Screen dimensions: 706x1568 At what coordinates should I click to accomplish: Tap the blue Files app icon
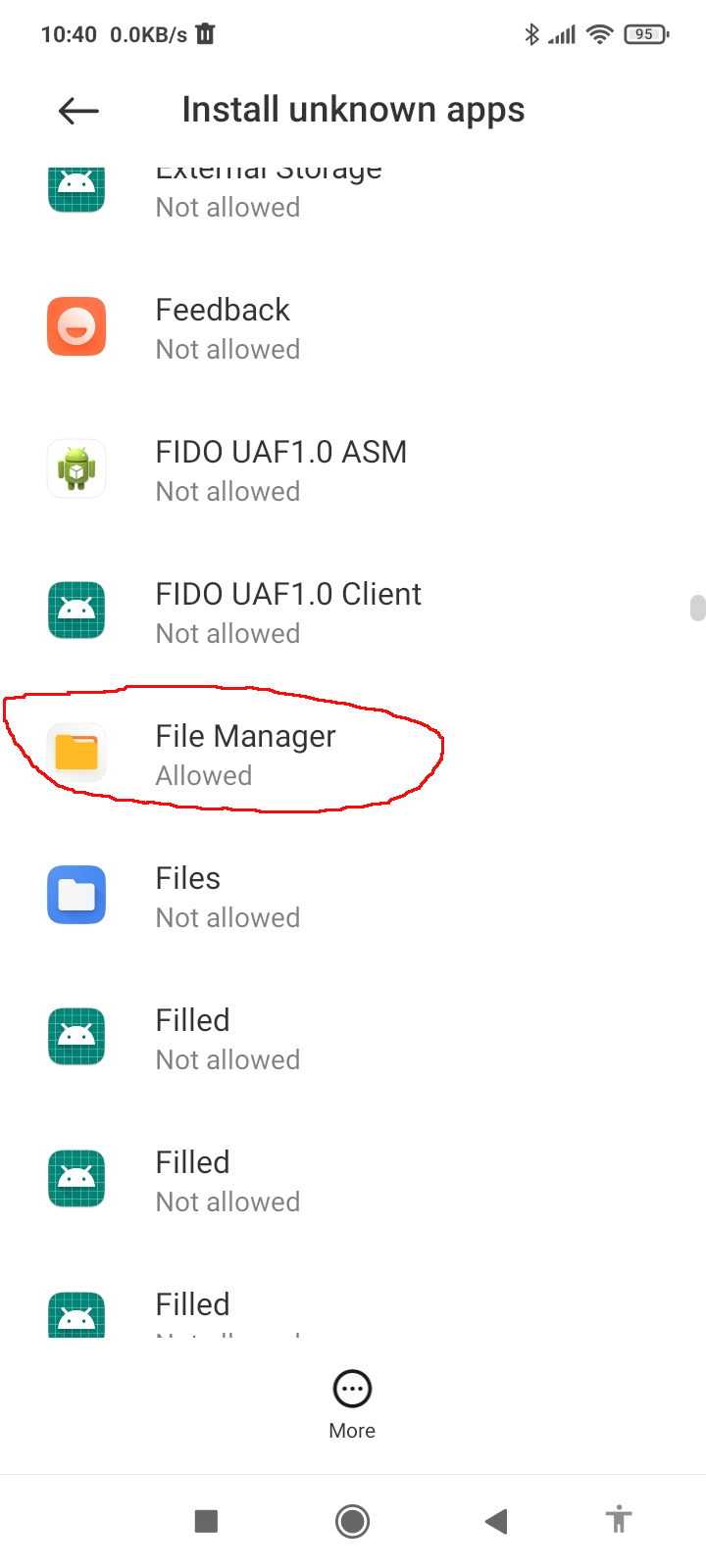click(x=76, y=895)
